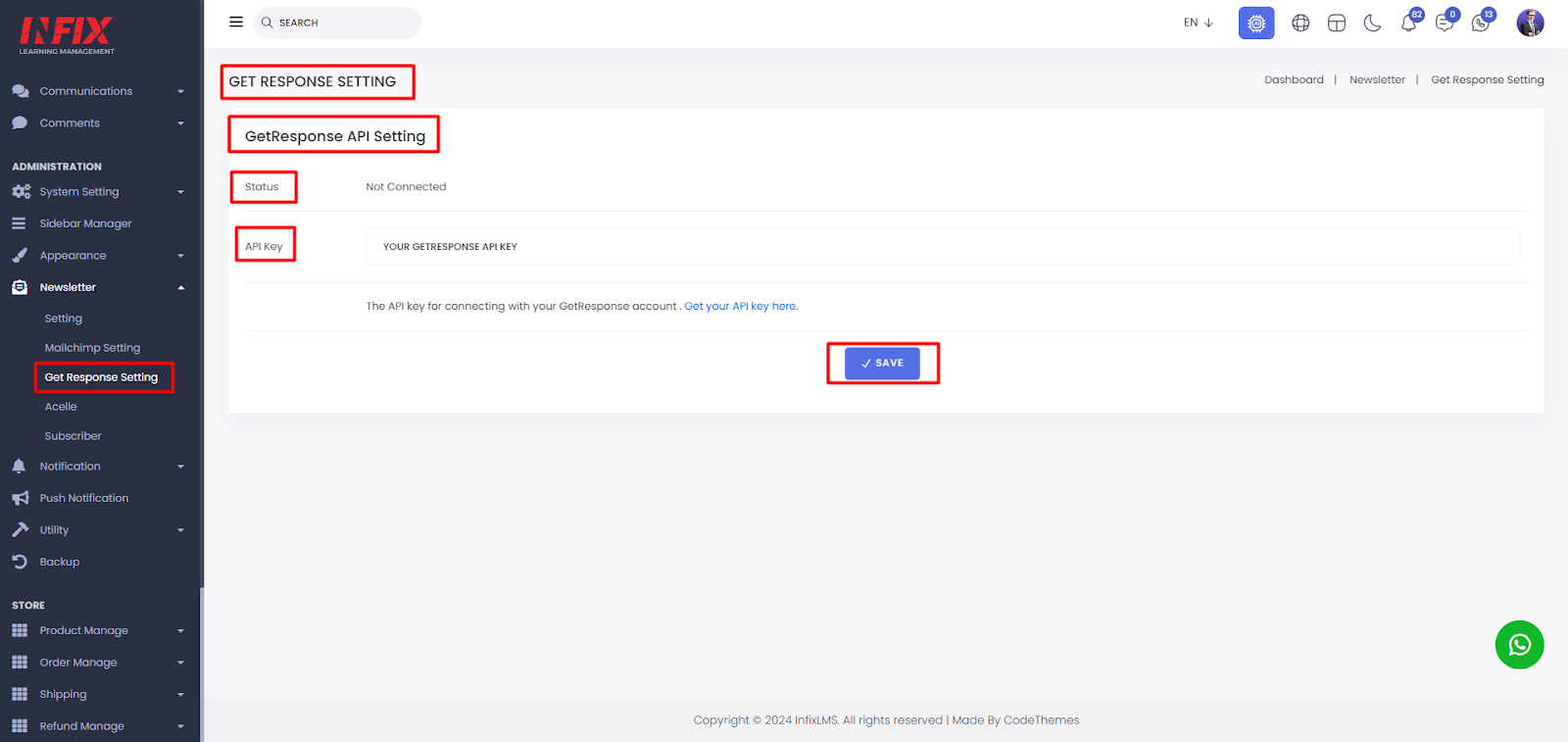Viewport: 1568px width, 742px height.
Task: Focus the GetResponse API key field
Action: [x=943, y=247]
